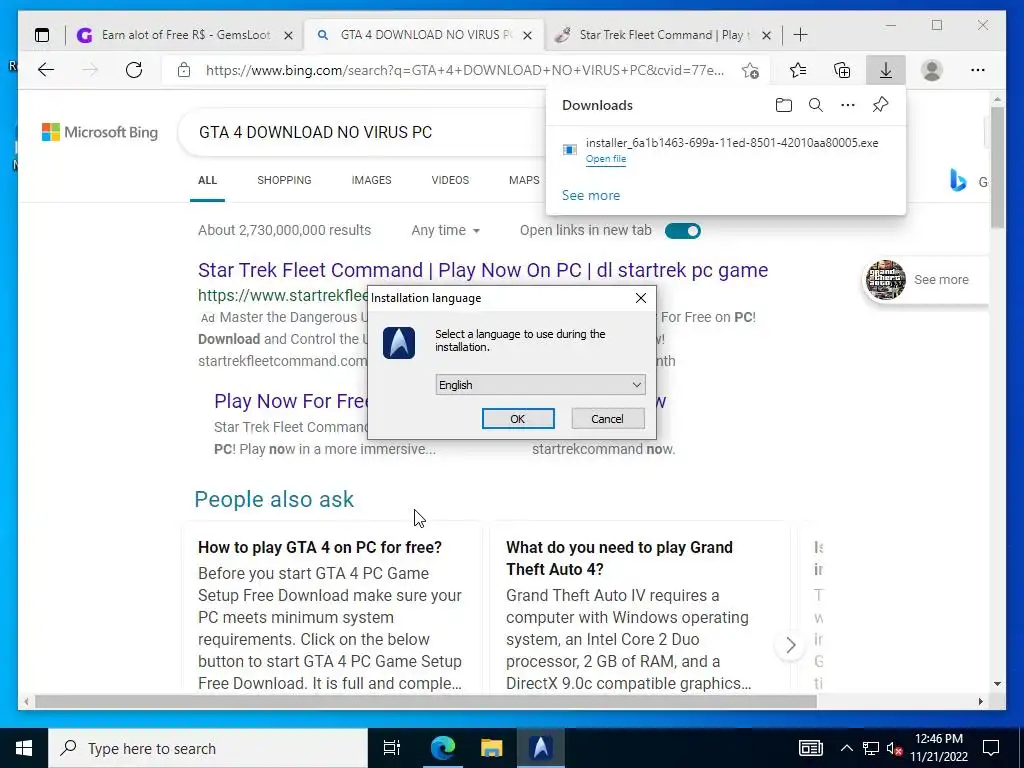Close the Star Trek Fleet Command tab

(x=767, y=35)
